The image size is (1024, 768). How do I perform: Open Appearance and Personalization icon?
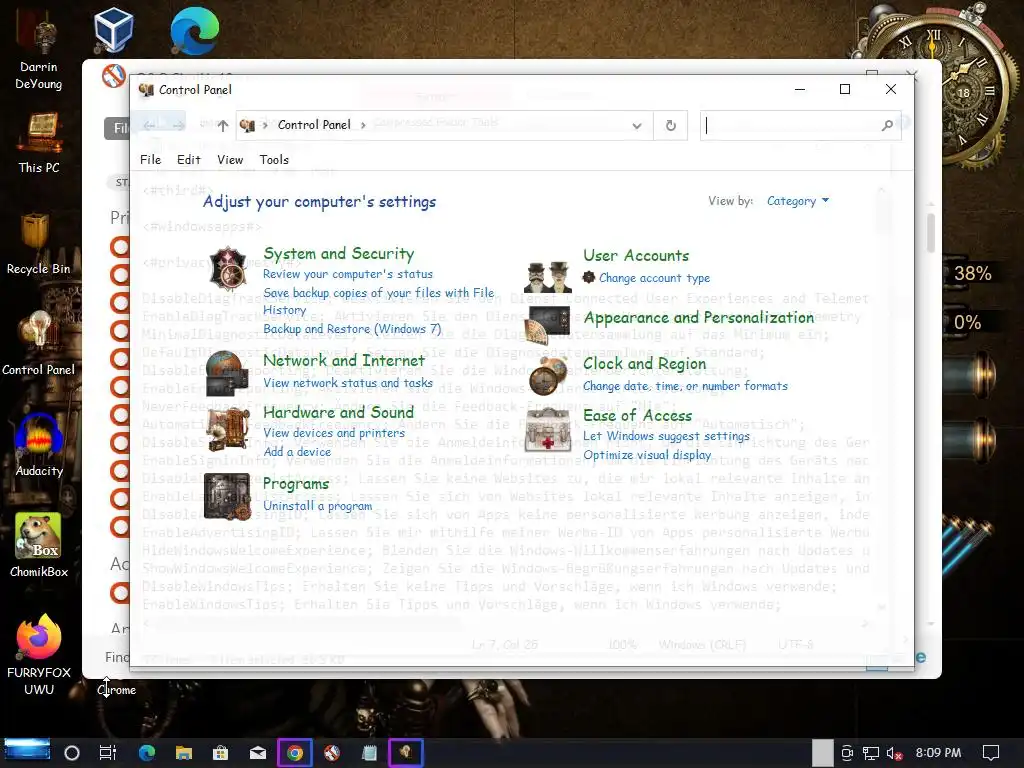tap(547, 323)
